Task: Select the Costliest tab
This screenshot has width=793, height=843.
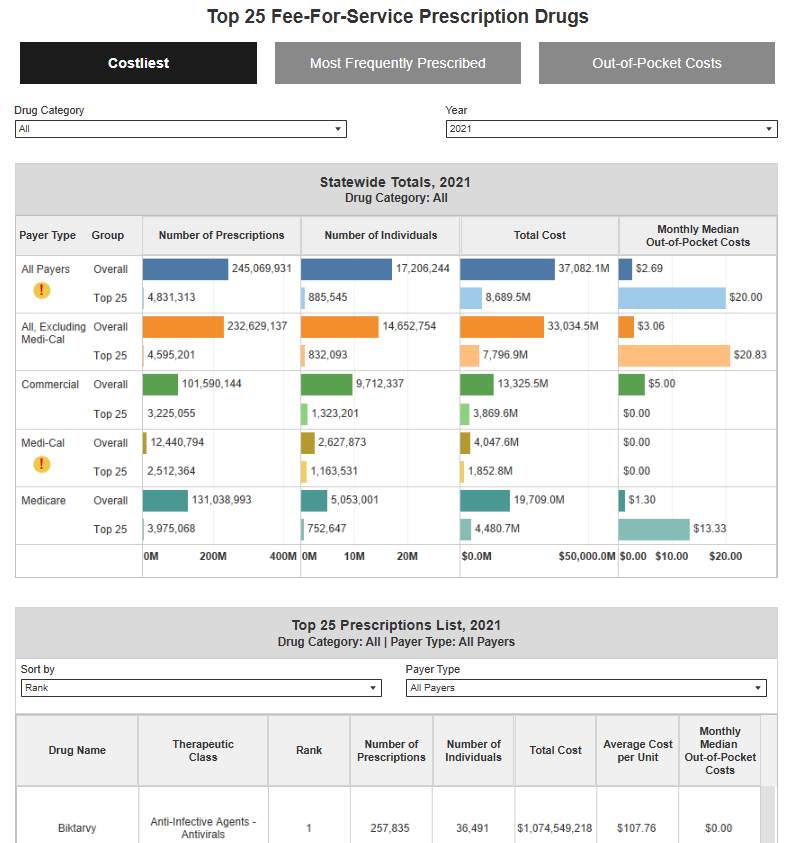Action: coord(138,62)
